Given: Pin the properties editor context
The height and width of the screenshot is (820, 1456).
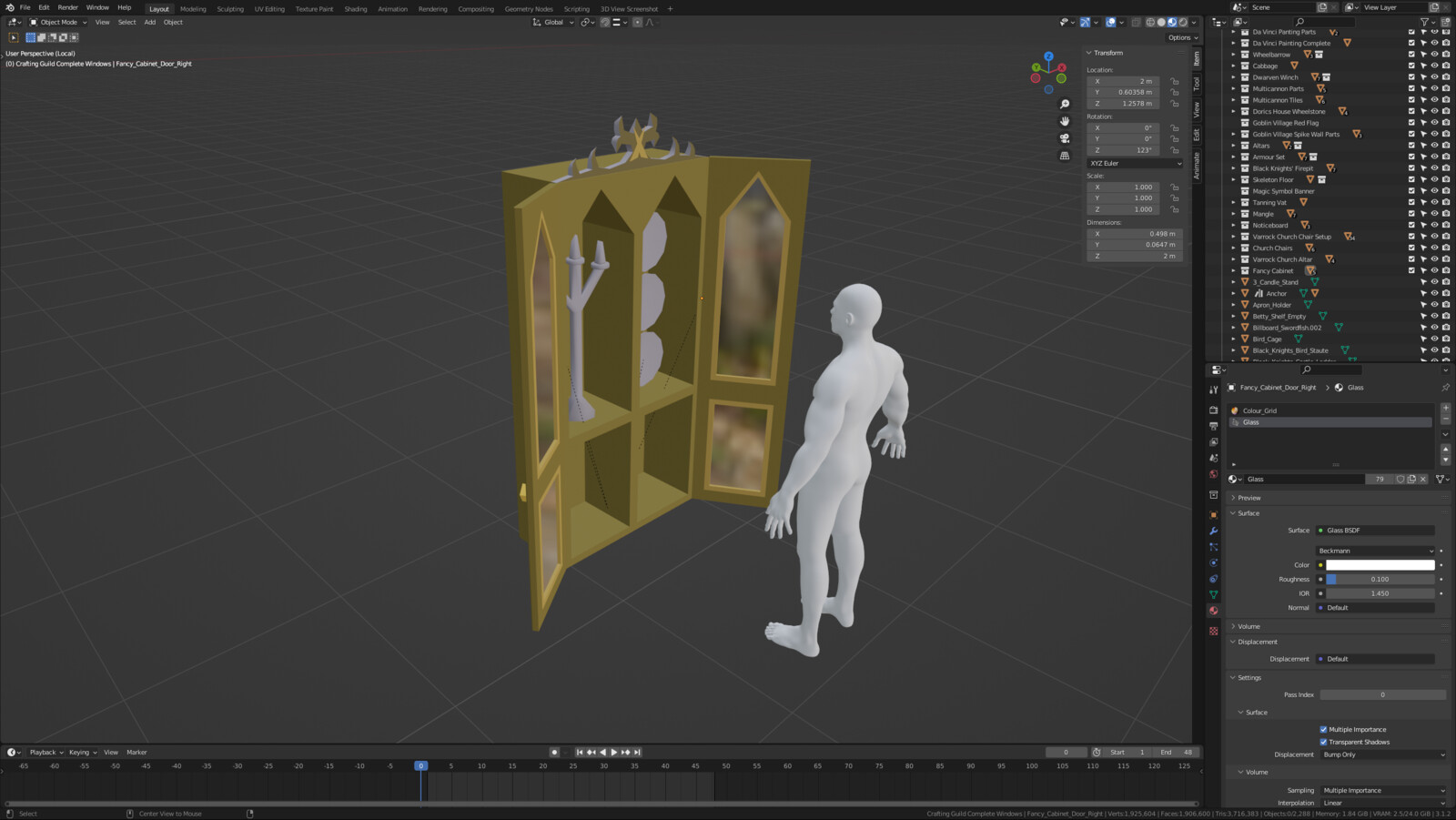Looking at the screenshot, I should coord(1445,388).
